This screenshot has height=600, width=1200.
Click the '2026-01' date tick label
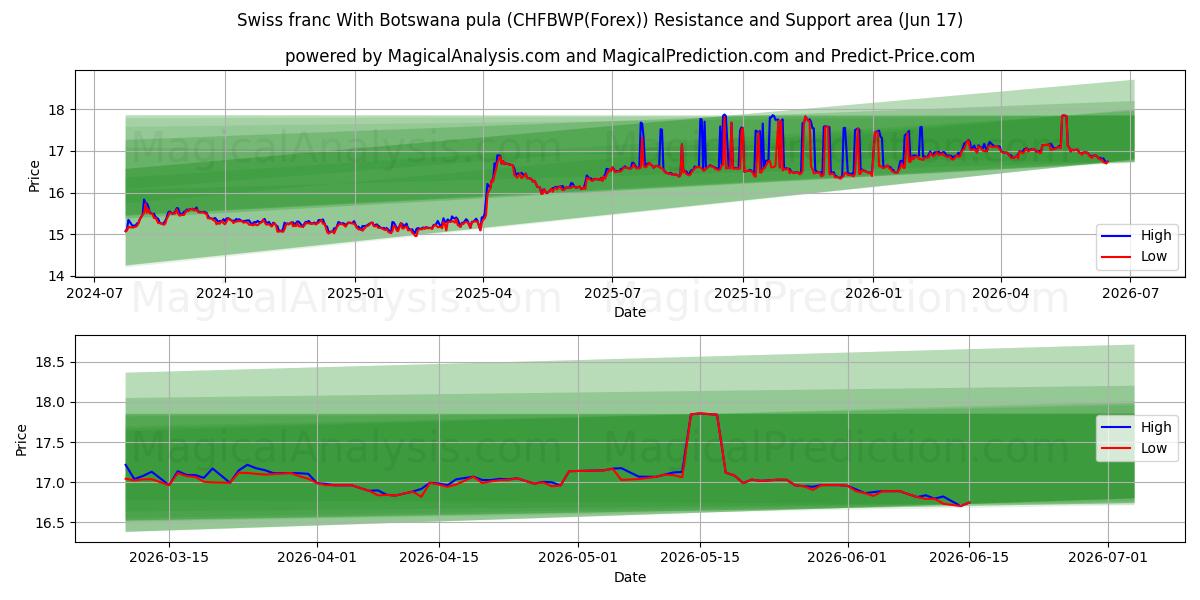[x=873, y=295]
